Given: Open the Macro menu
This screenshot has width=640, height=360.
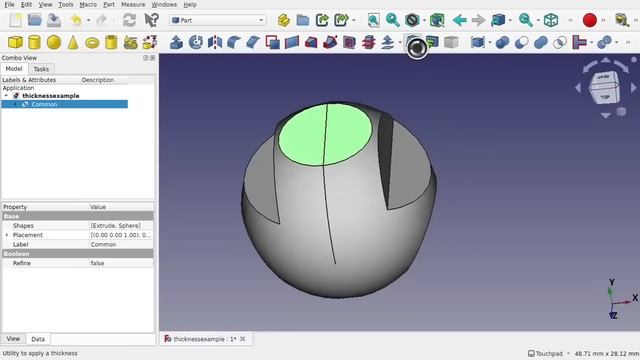Looking at the screenshot, I should click(88, 4).
